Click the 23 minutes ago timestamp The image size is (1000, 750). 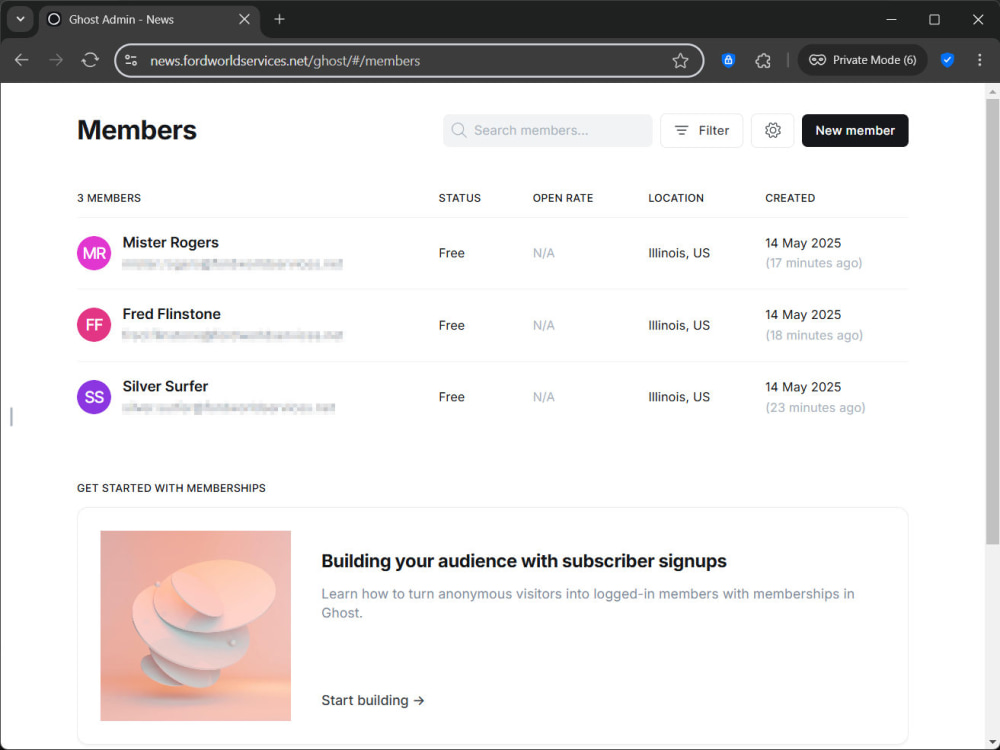coord(815,408)
